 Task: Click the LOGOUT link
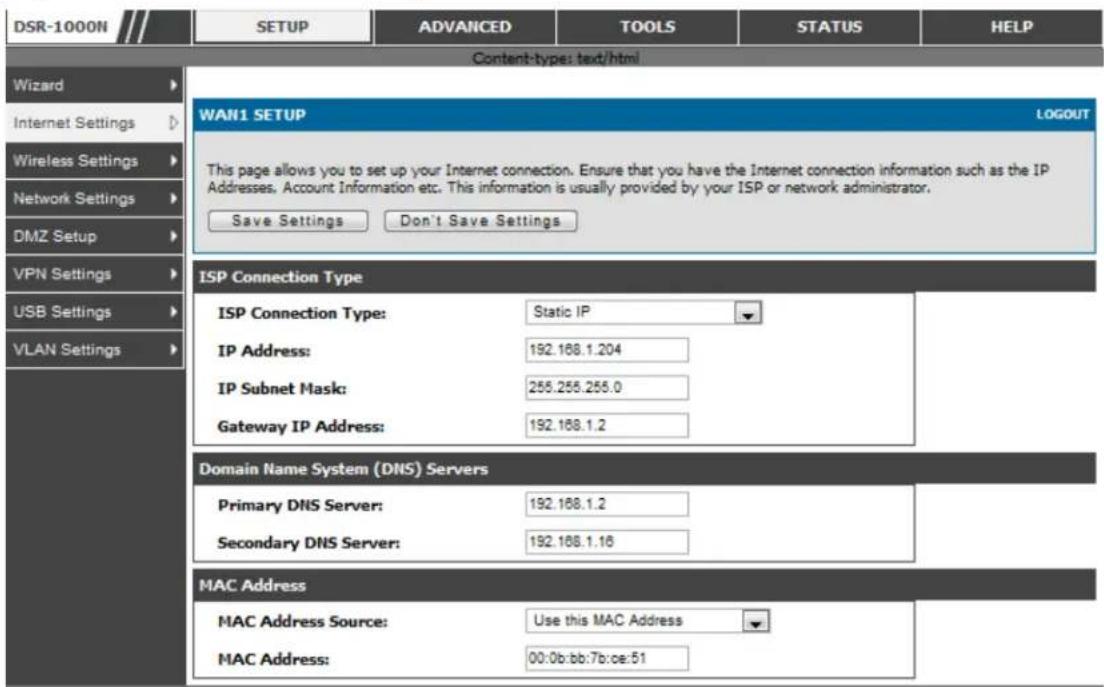tap(1062, 114)
